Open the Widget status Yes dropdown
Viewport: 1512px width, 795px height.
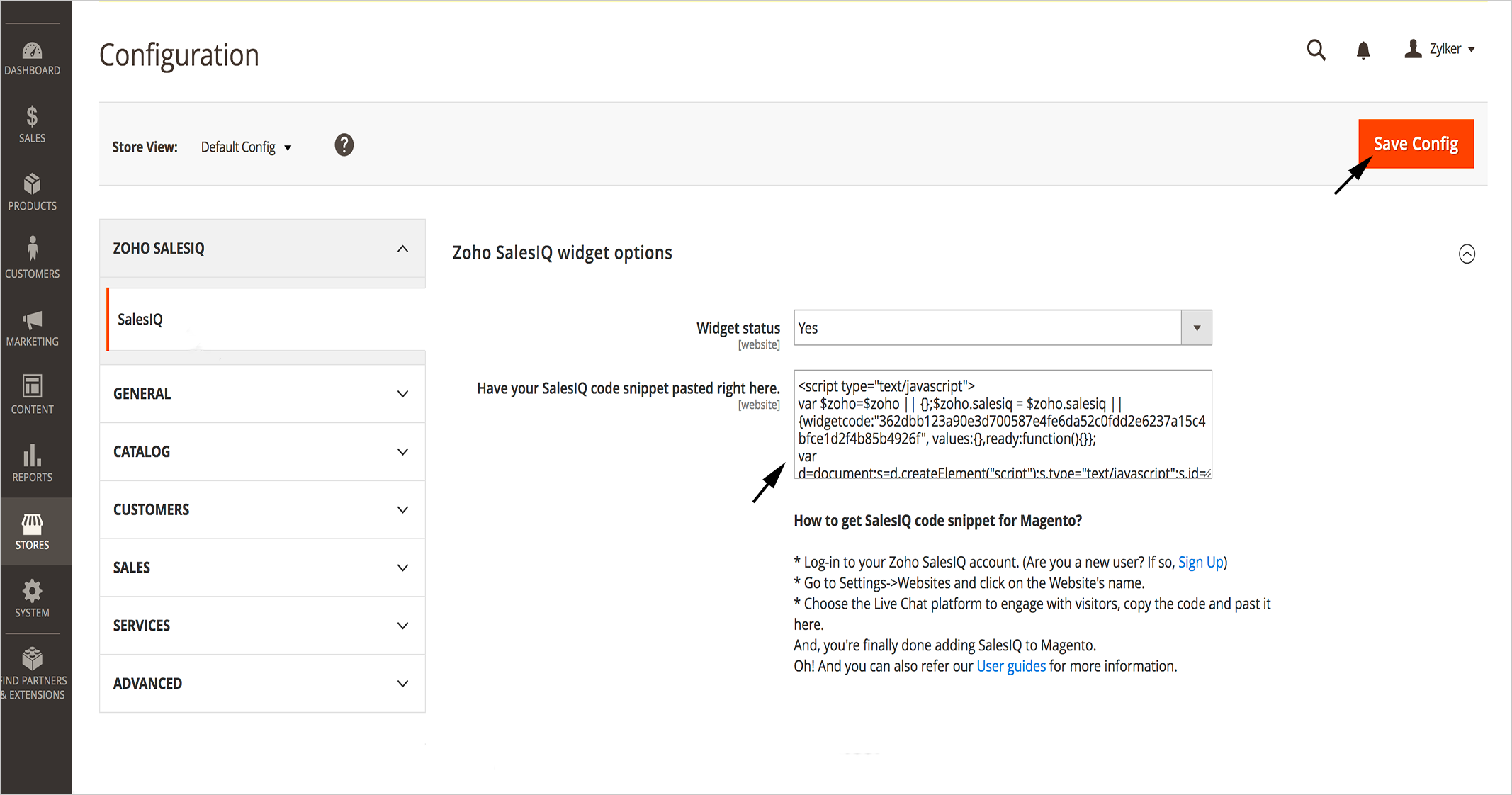tap(1003, 328)
